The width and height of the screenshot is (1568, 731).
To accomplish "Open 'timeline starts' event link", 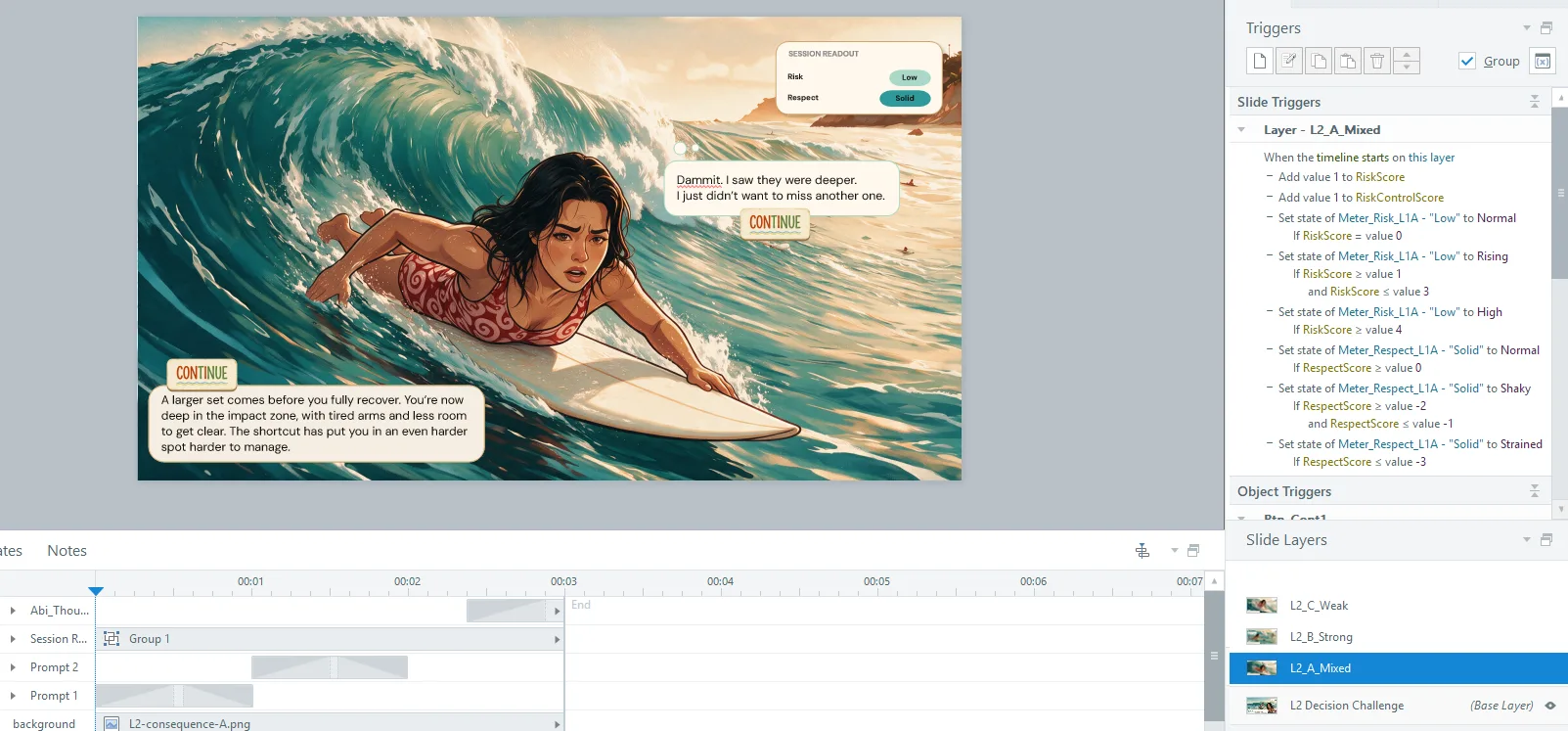I will (x=1352, y=158).
